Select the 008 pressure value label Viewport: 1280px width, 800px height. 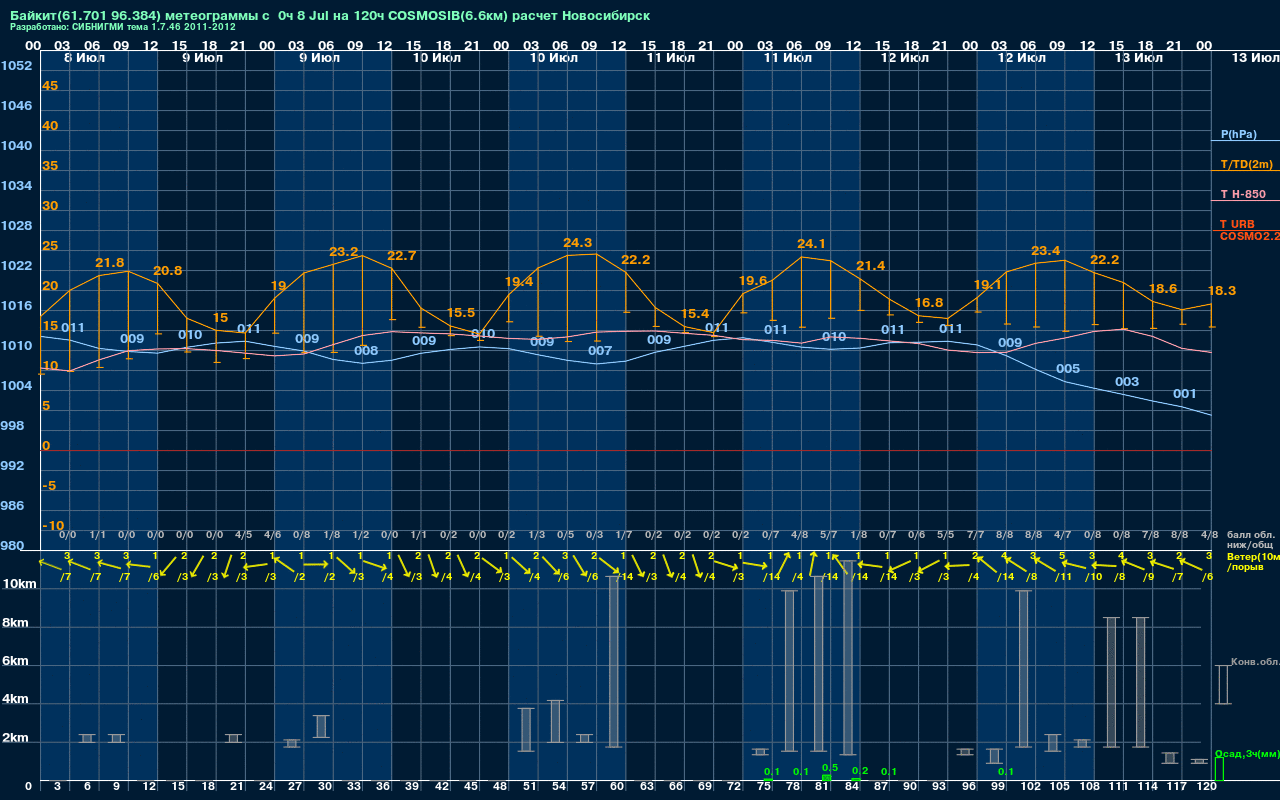366,351
